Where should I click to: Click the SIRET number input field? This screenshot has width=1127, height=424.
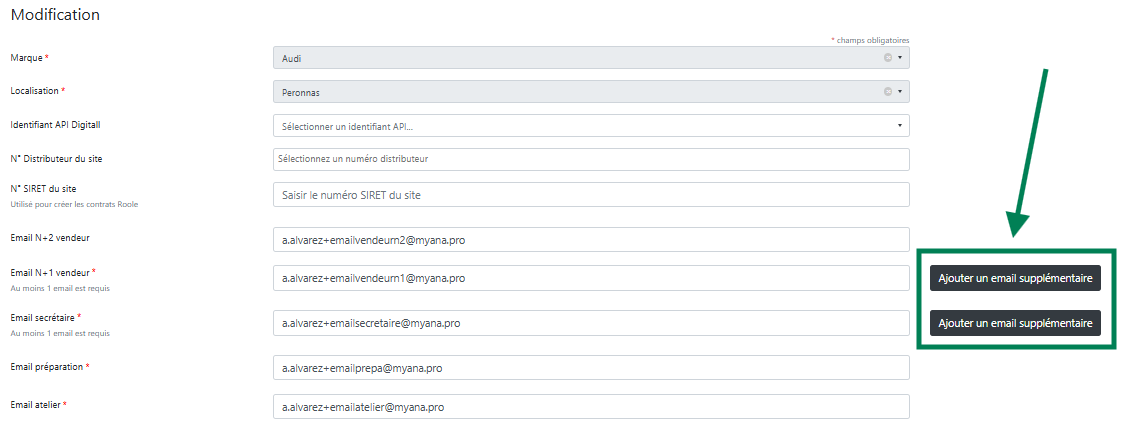point(590,195)
